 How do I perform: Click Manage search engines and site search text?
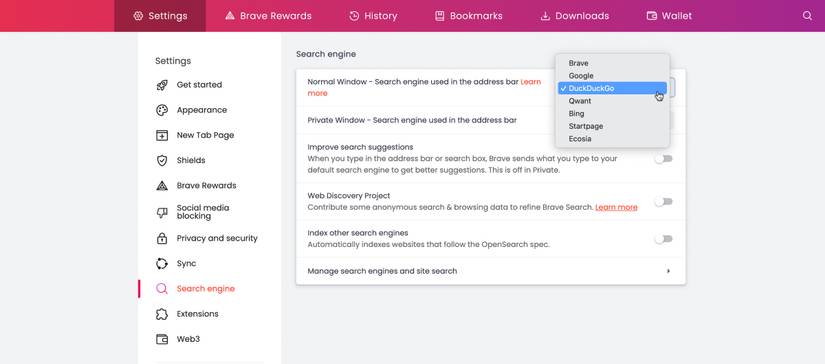coord(382,271)
